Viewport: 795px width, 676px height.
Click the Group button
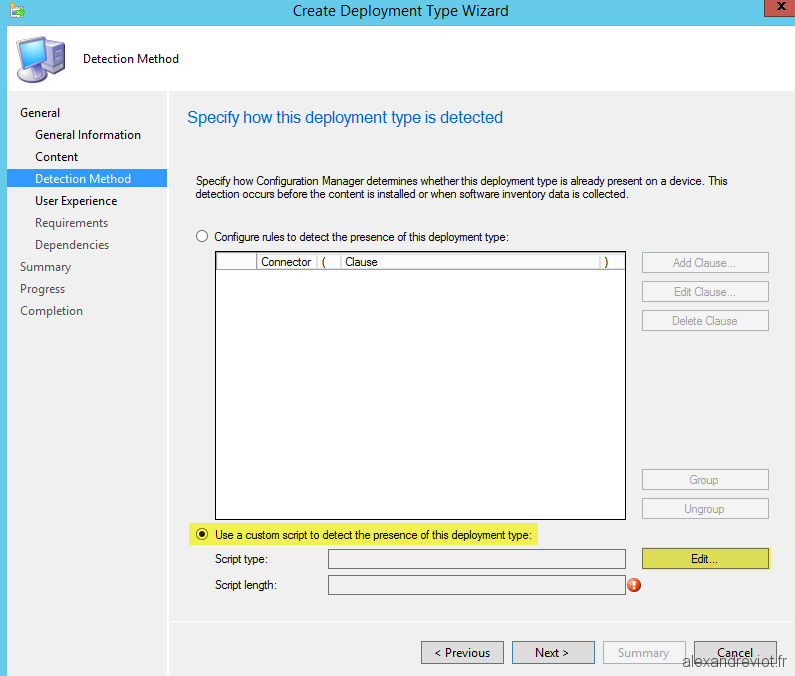(x=705, y=480)
